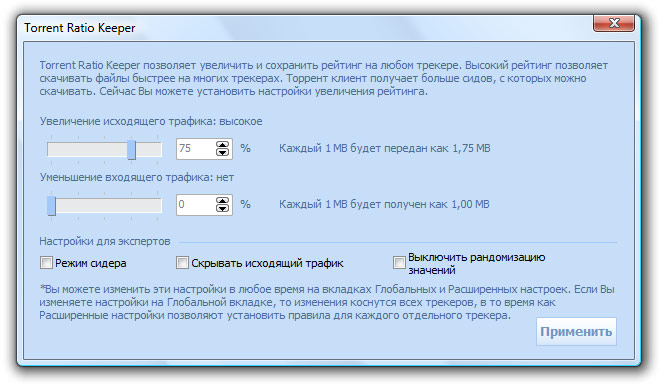Image resolution: width=659 pixels, height=384 pixels.
Task: Click the Применить button
Action: pos(576,331)
